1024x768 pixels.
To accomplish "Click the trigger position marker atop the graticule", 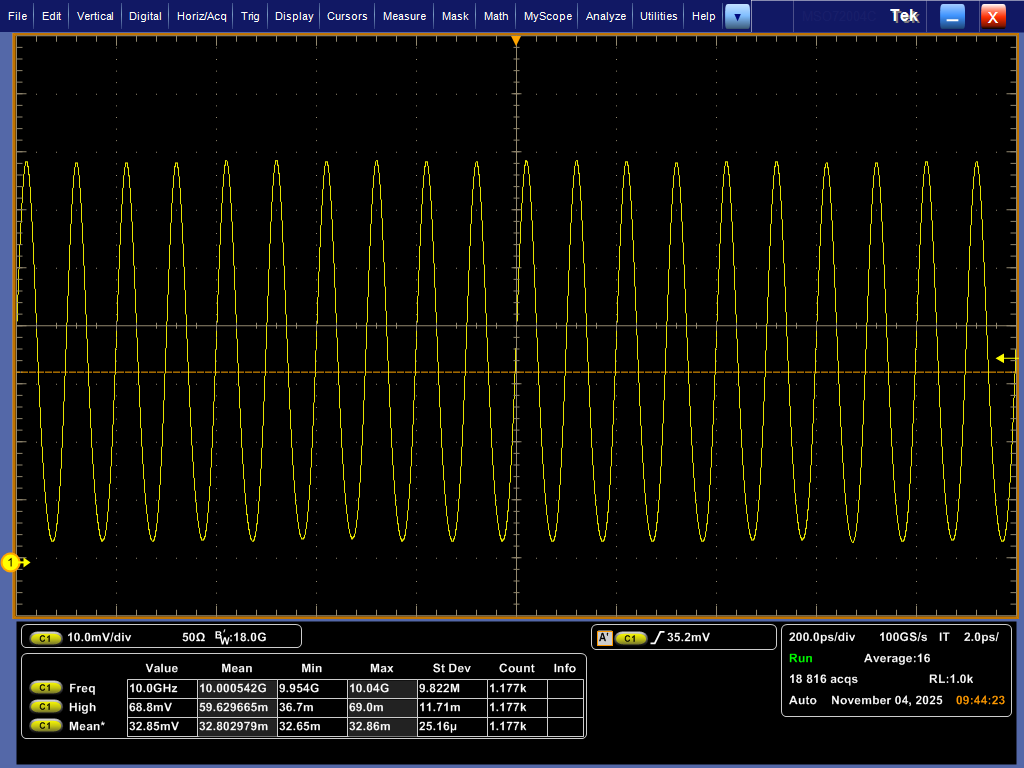I will click(x=516, y=40).
